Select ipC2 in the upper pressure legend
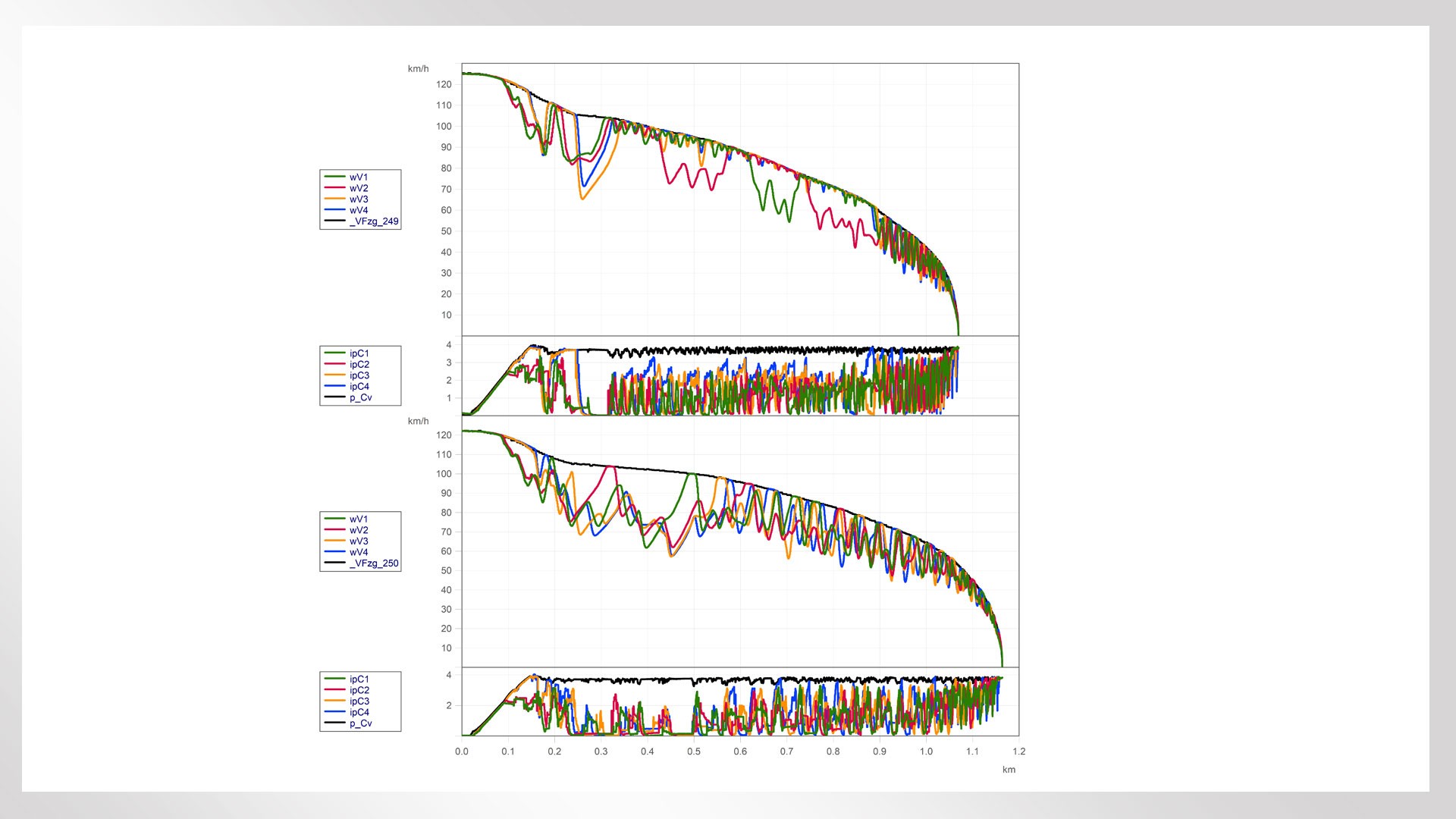Image resolution: width=1456 pixels, height=819 pixels. (x=359, y=365)
